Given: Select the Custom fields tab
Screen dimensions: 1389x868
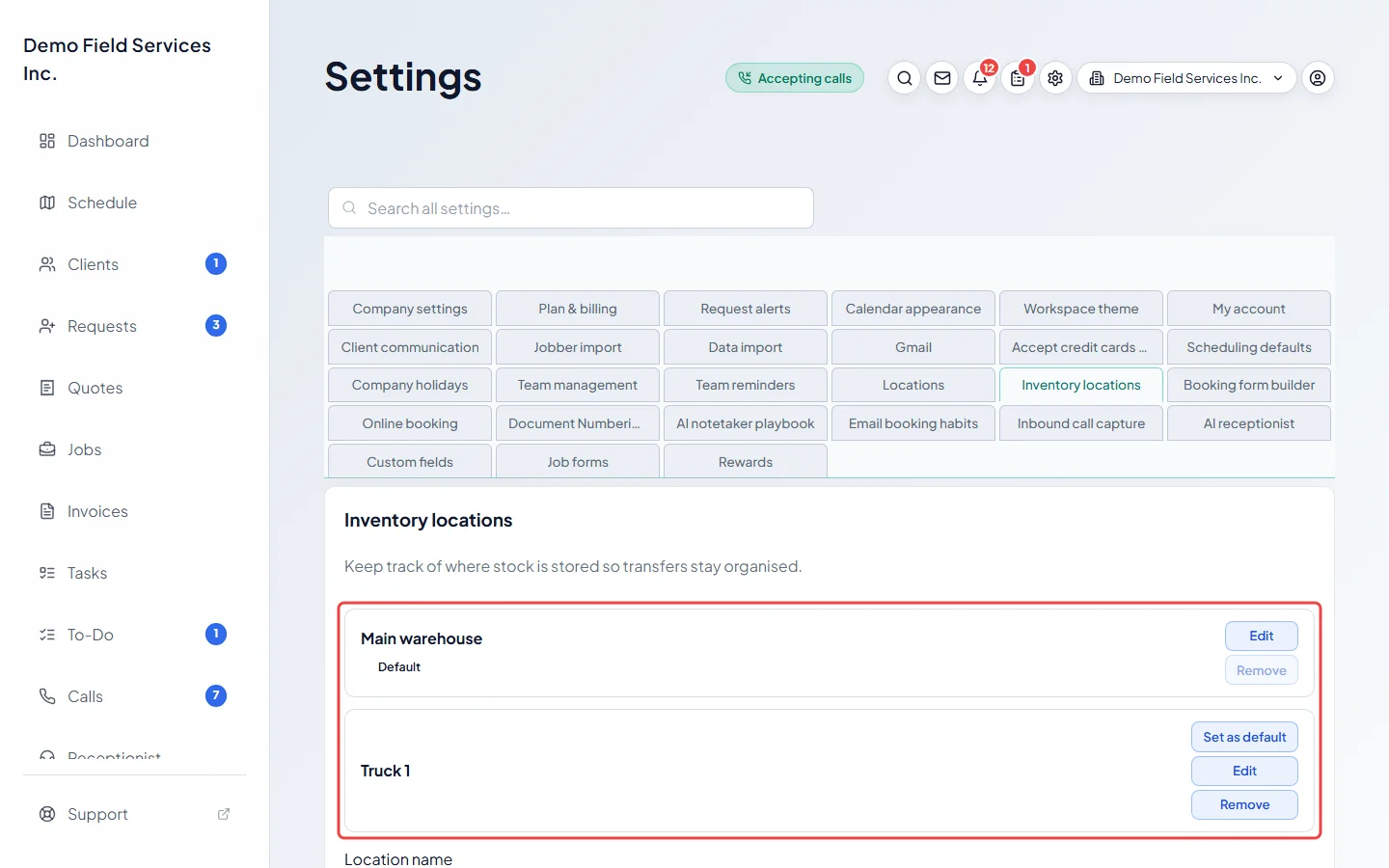Looking at the screenshot, I should 410,462.
